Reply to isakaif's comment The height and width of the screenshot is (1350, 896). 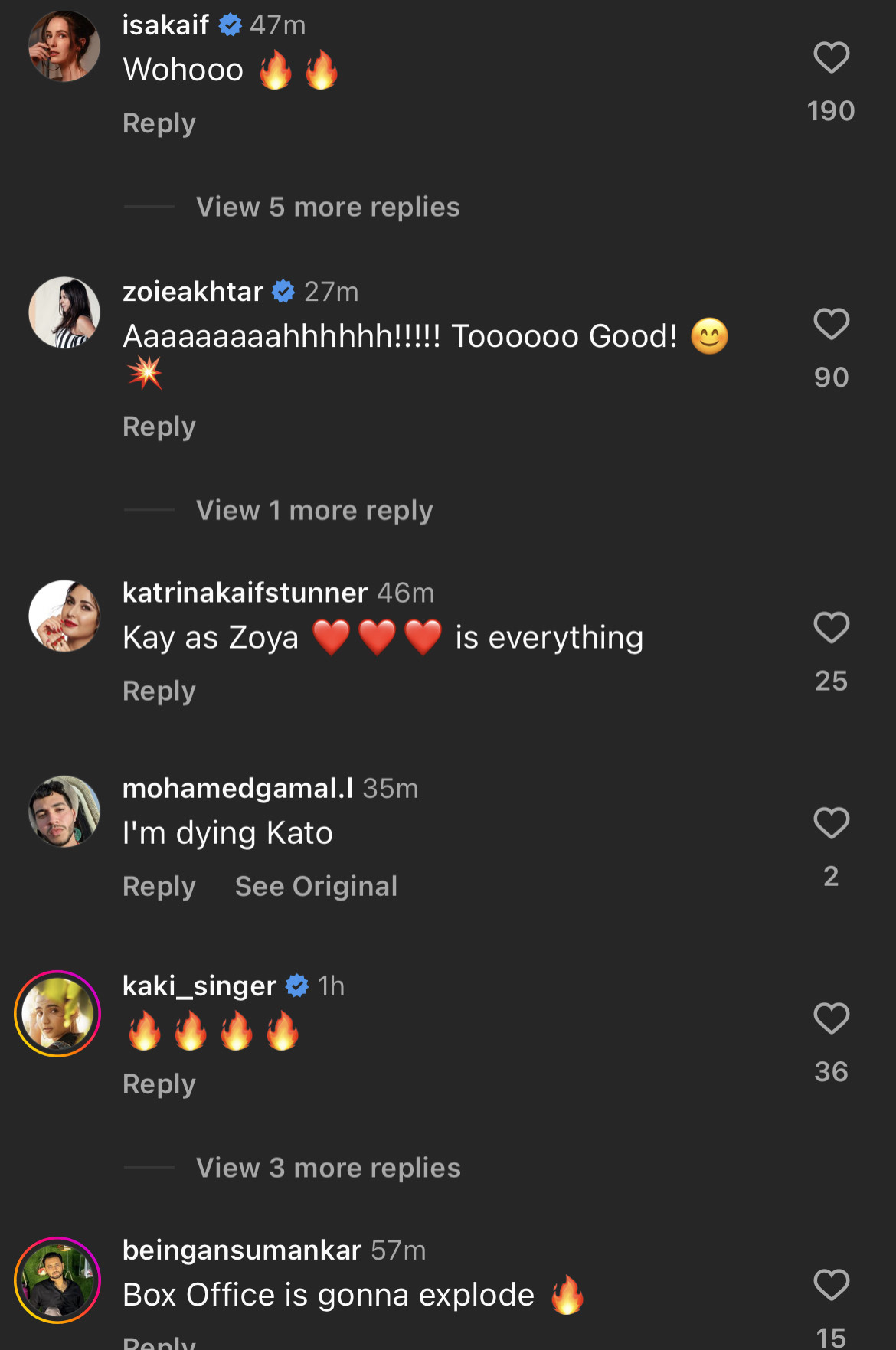click(159, 123)
